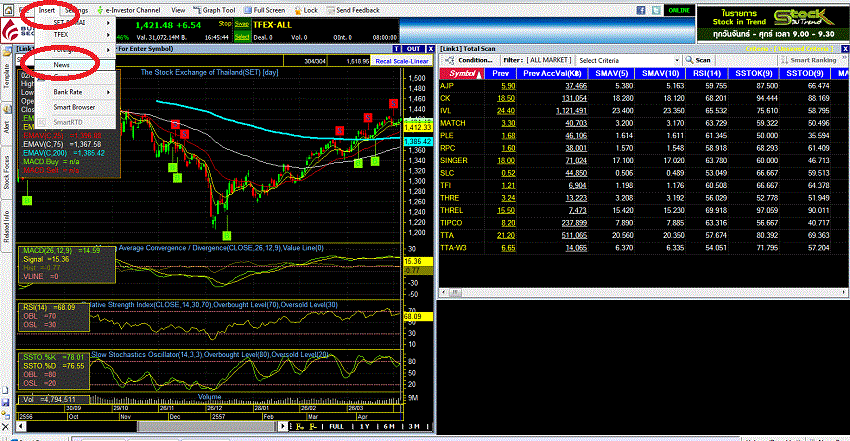Click the Lock toolbar button
The height and width of the screenshot is (441, 850).
306,10
